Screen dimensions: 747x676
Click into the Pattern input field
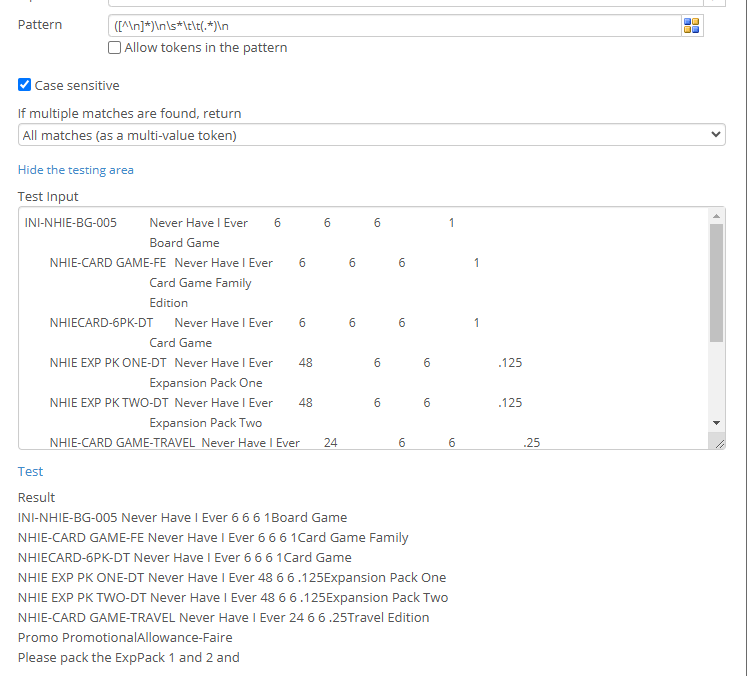click(395, 26)
